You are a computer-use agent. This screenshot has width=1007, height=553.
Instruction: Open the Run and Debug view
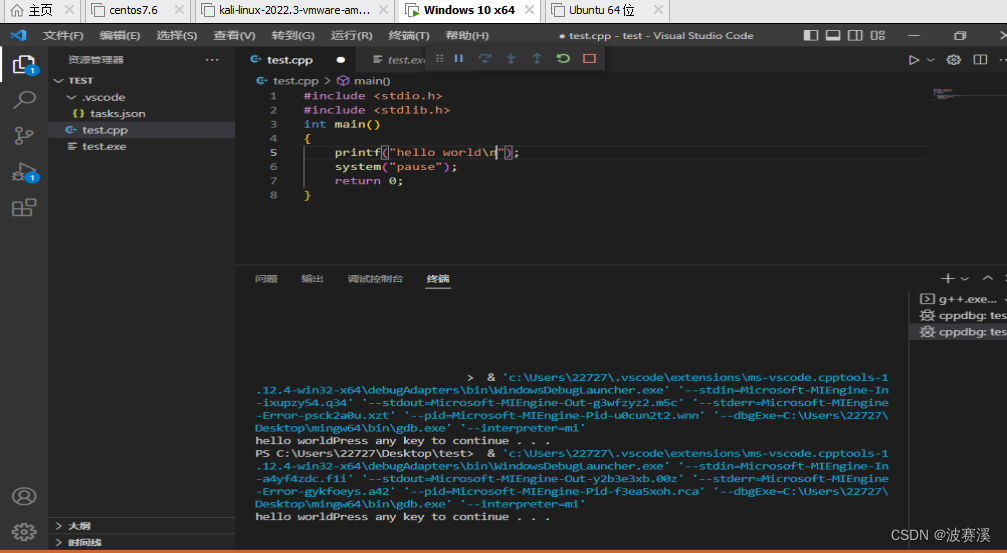[24, 172]
